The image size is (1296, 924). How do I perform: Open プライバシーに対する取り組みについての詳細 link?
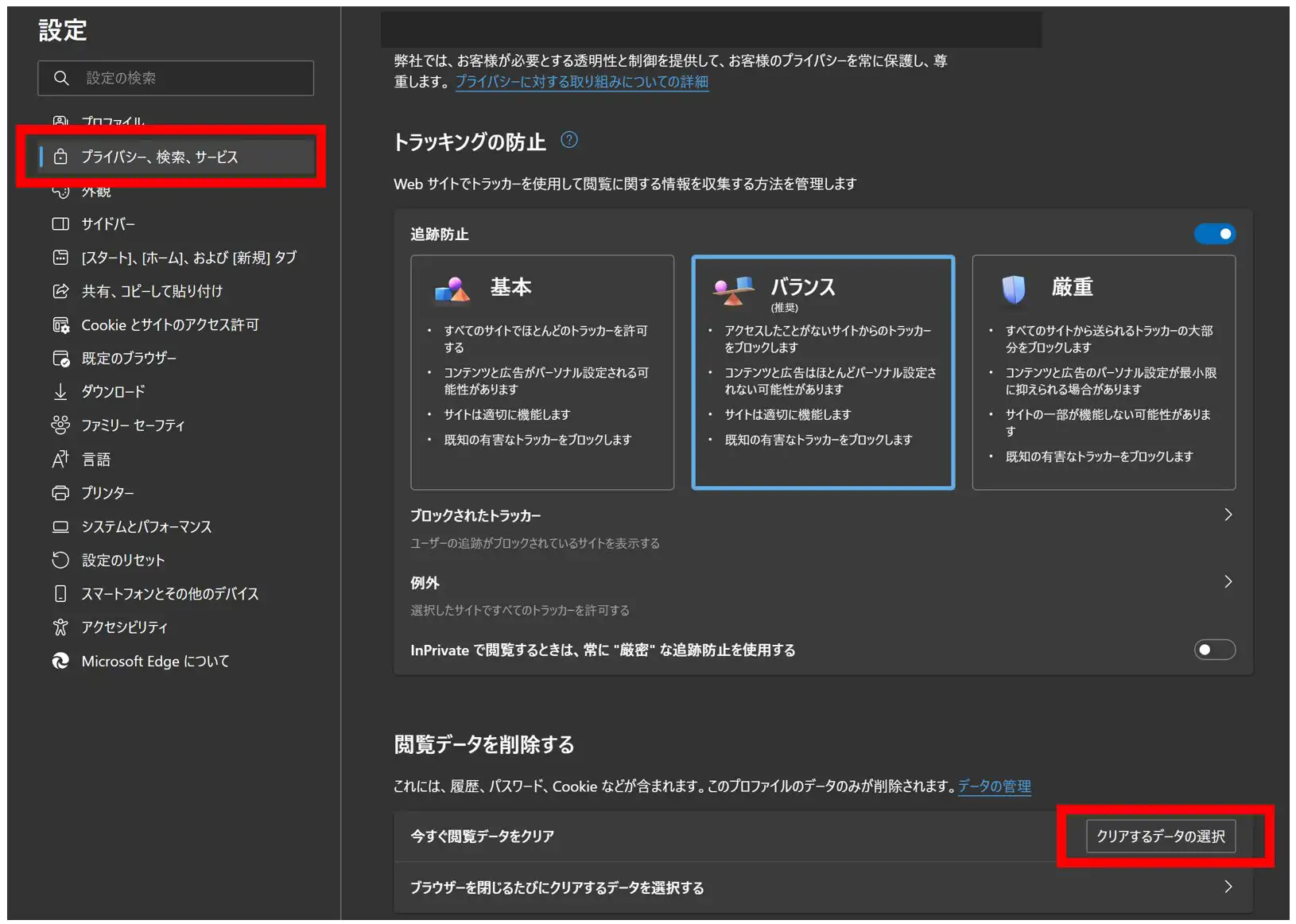(581, 82)
